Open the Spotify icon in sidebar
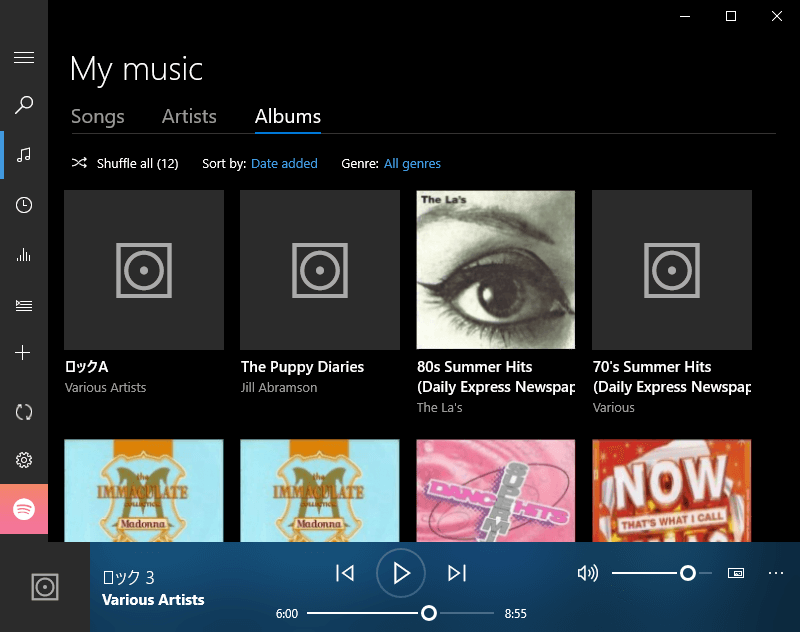Viewport: 800px width, 632px height. tap(23, 509)
